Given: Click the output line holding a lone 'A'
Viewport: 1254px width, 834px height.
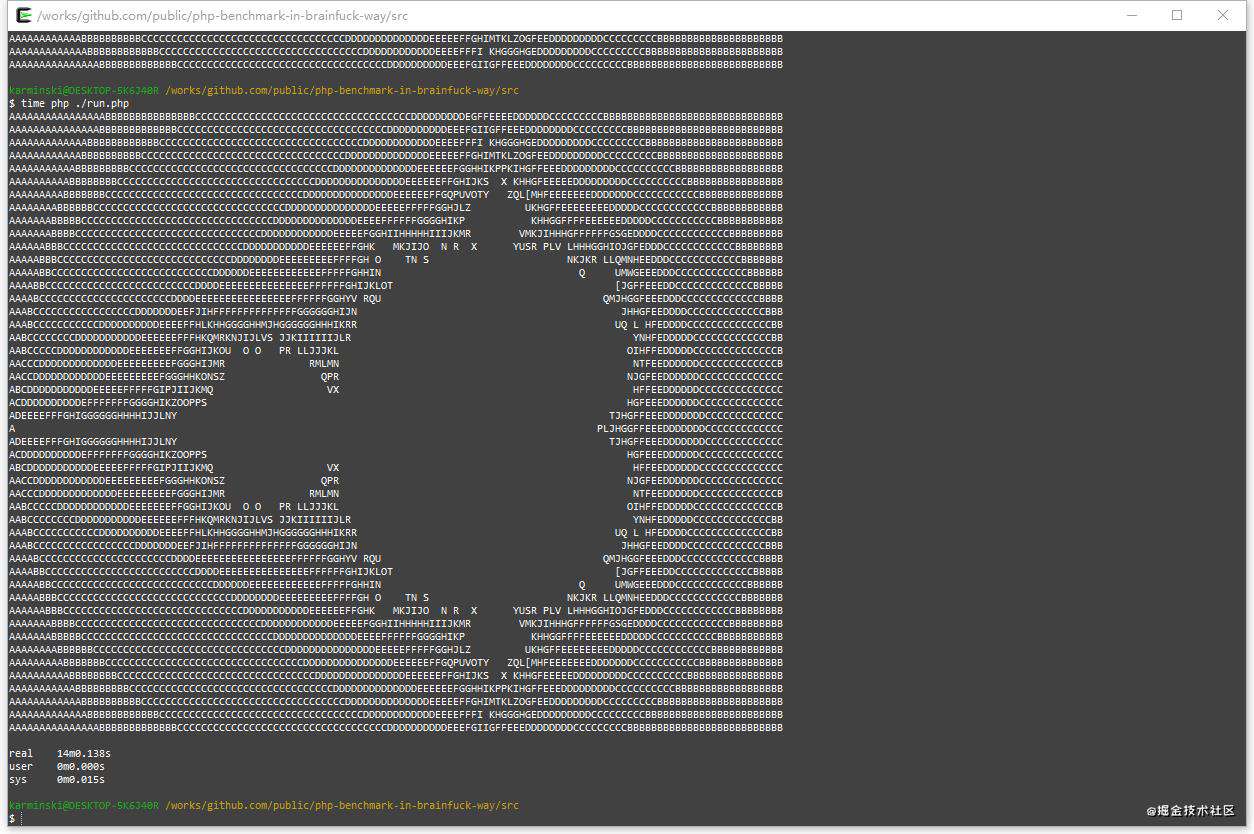Looking at the screenshot, I should (12, 428).
